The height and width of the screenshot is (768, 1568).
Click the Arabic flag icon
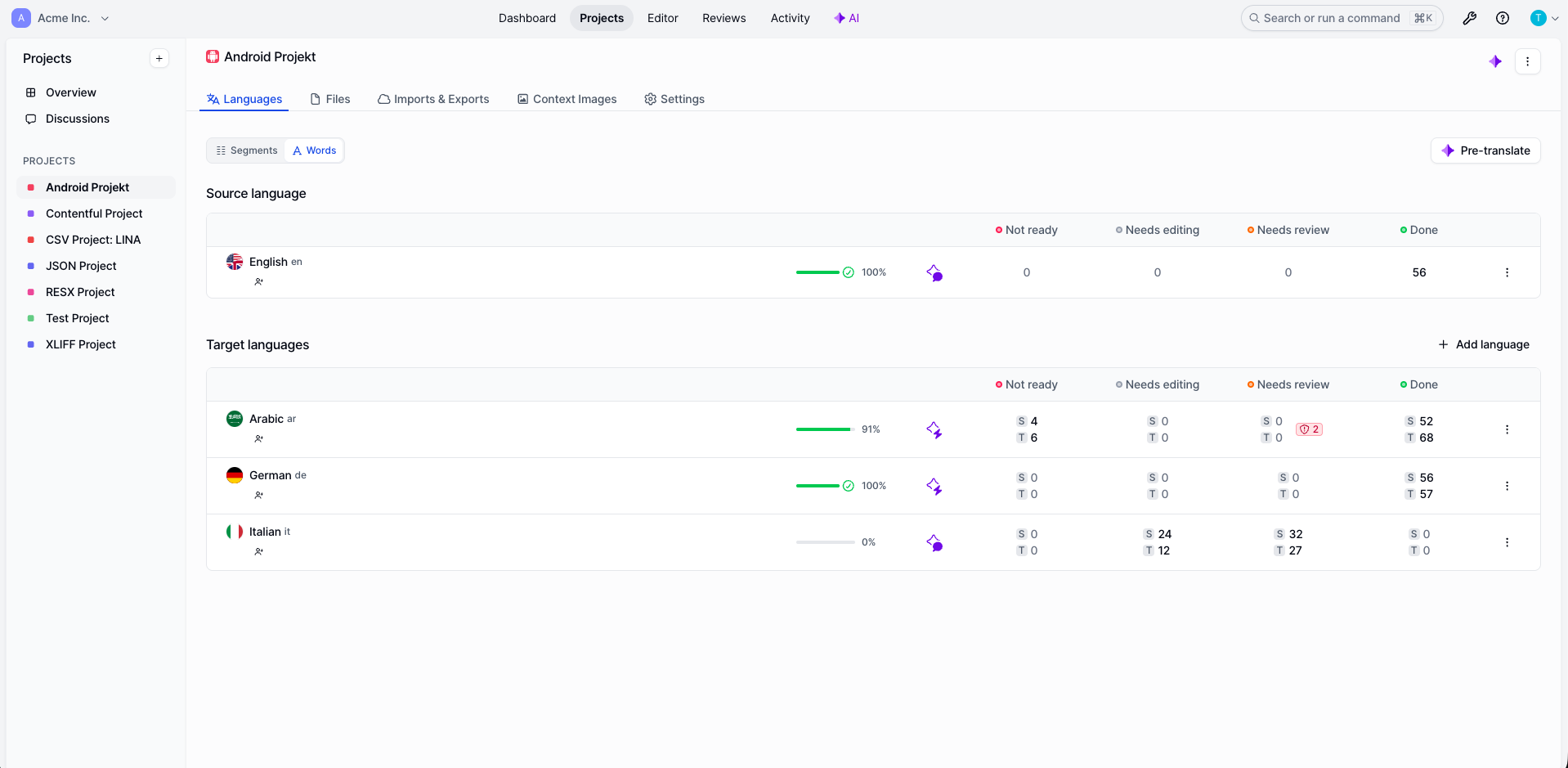(235, 419)
